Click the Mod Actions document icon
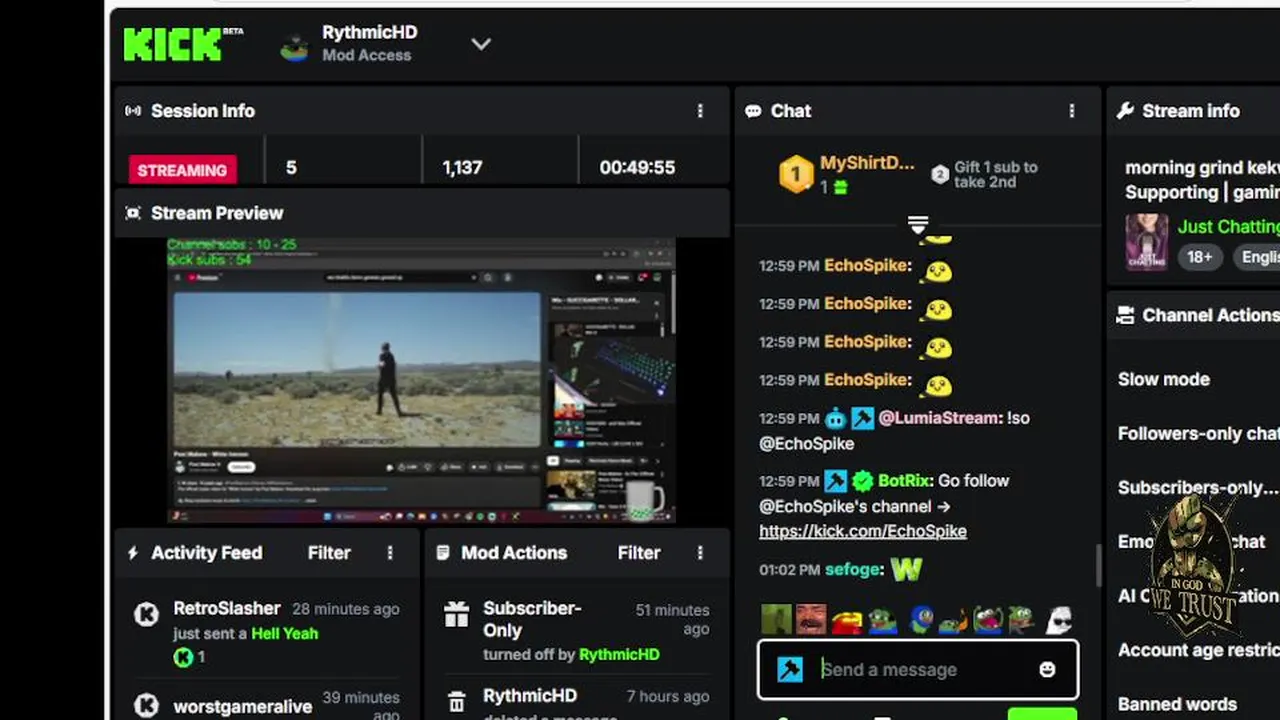Image resolution: width=1280 pixels, height=720 pixels. point(443,553)
